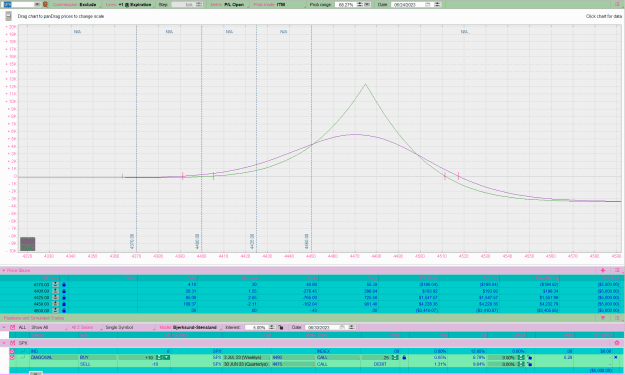The height and width of the screenshot is (375, 625).
Task: Click the Prob range 68.27% input field
Action: pos(345,4)
